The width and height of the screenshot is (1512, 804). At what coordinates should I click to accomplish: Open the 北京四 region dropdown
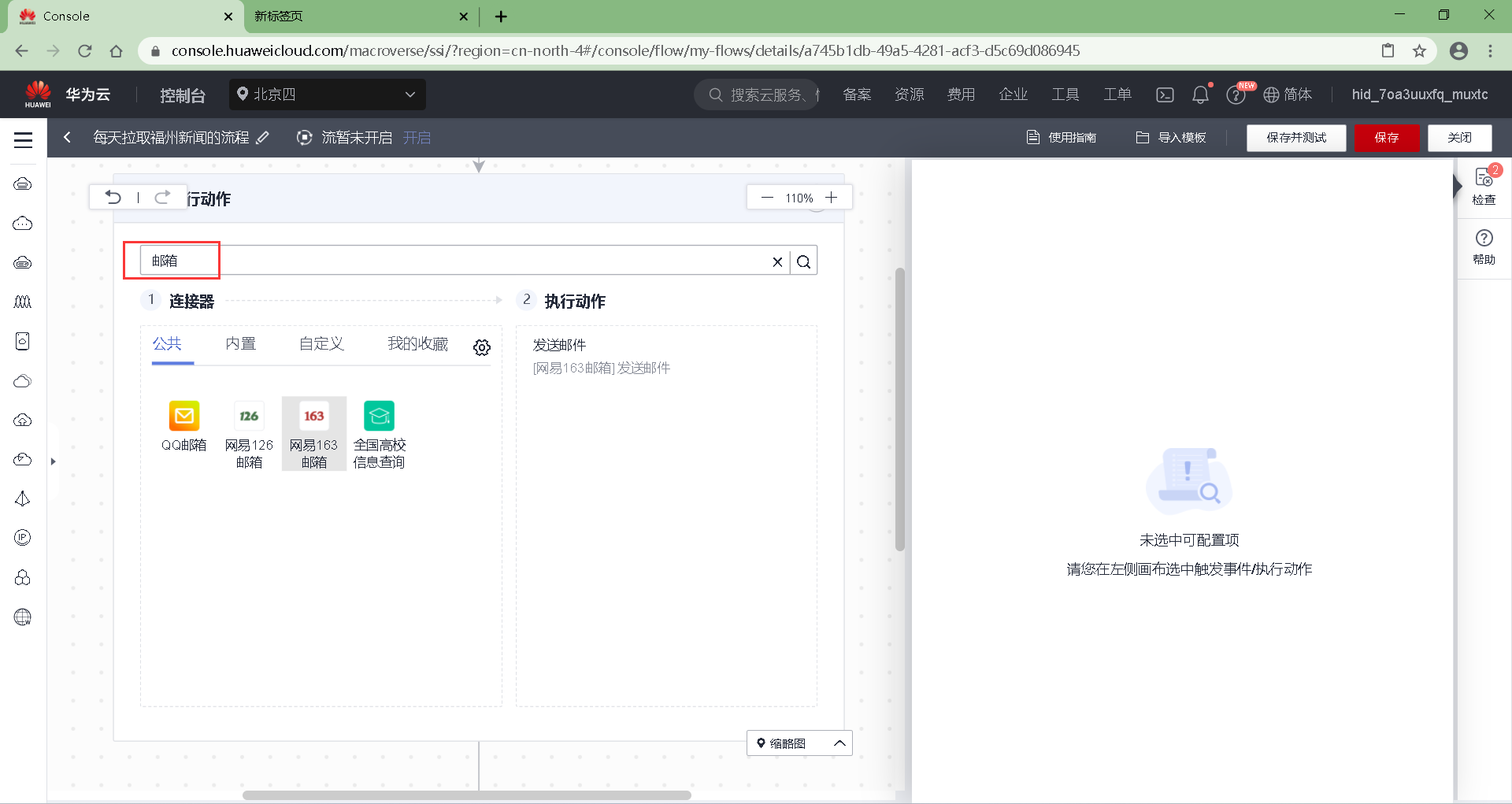point(327,94)
